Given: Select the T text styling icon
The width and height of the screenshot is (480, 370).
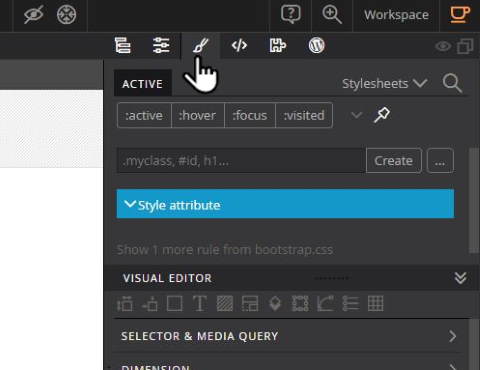Looking at the screenshot, I should [x=200, y=304].
